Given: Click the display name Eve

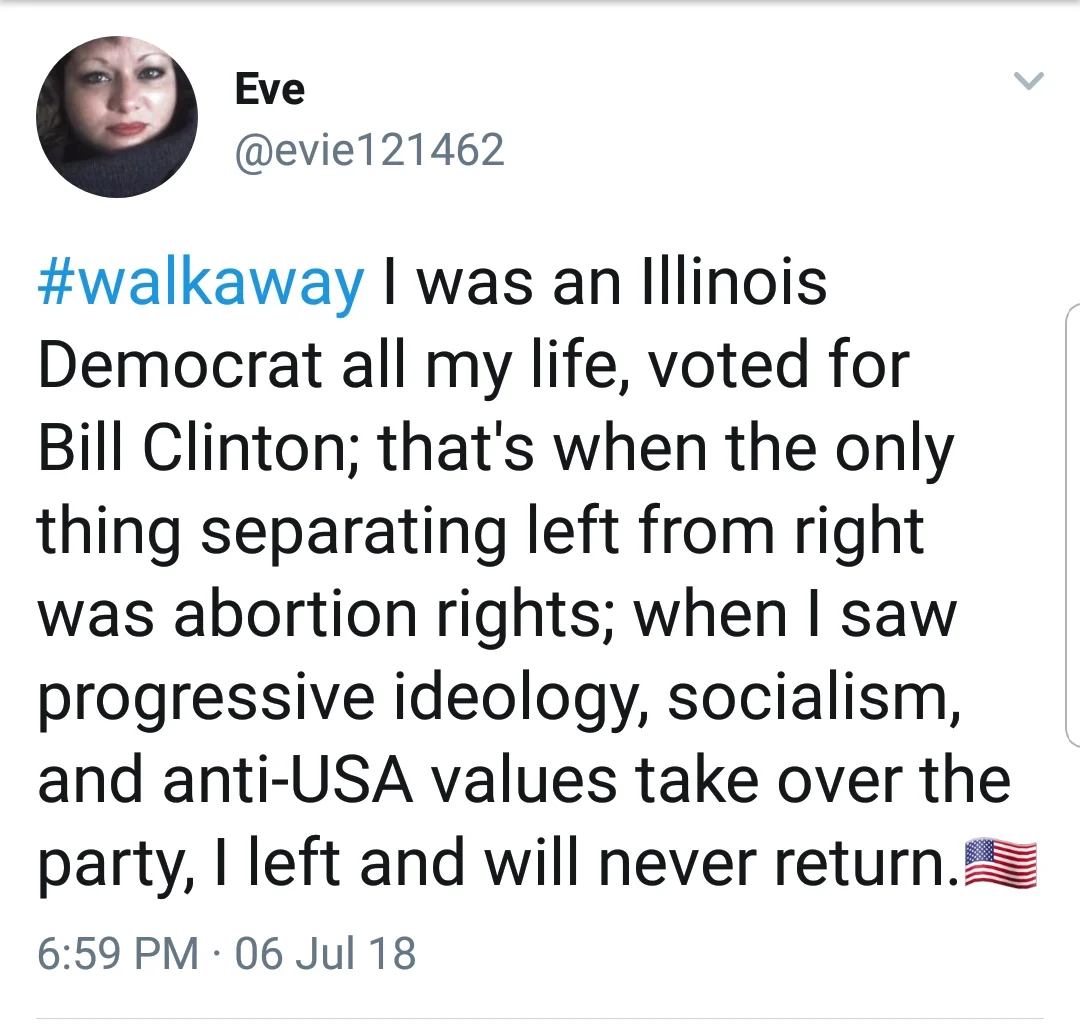Looking at the screenshot, I should coord(269,89).
